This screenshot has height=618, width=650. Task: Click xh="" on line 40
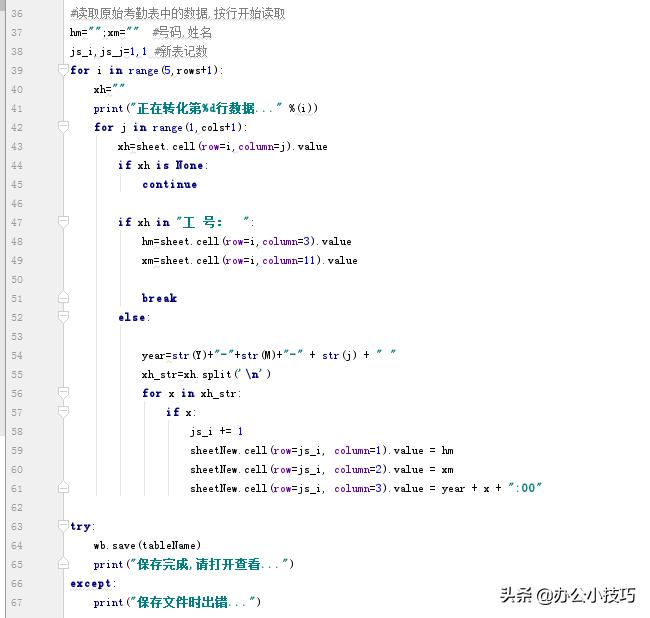point(109,89)
